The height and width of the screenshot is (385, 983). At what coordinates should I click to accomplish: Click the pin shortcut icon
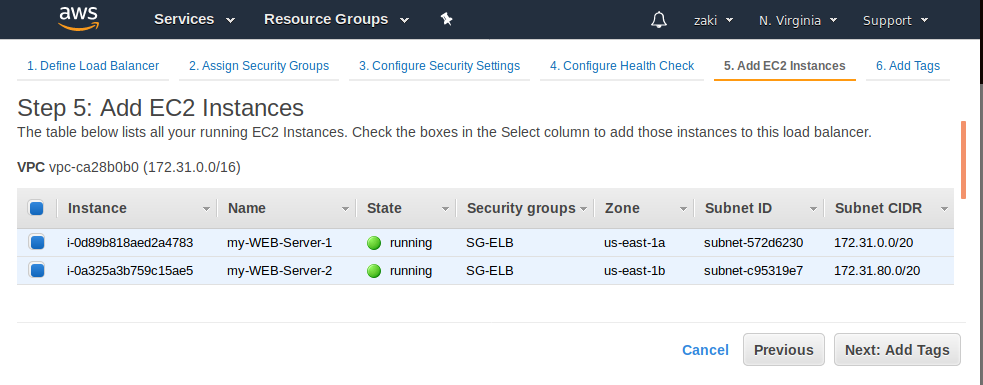tap(446, 19)
